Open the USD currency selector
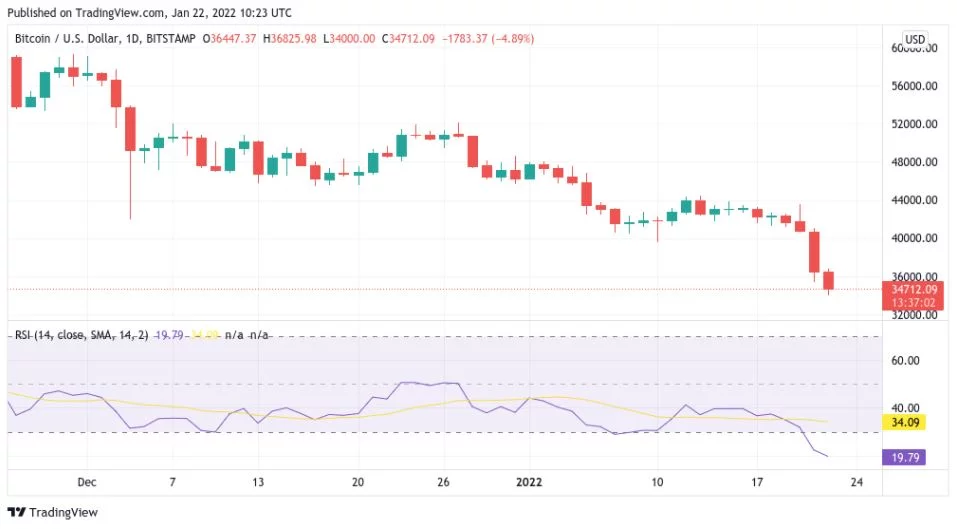Viewport: 957px width, 529px height. [x=914, y=39]
